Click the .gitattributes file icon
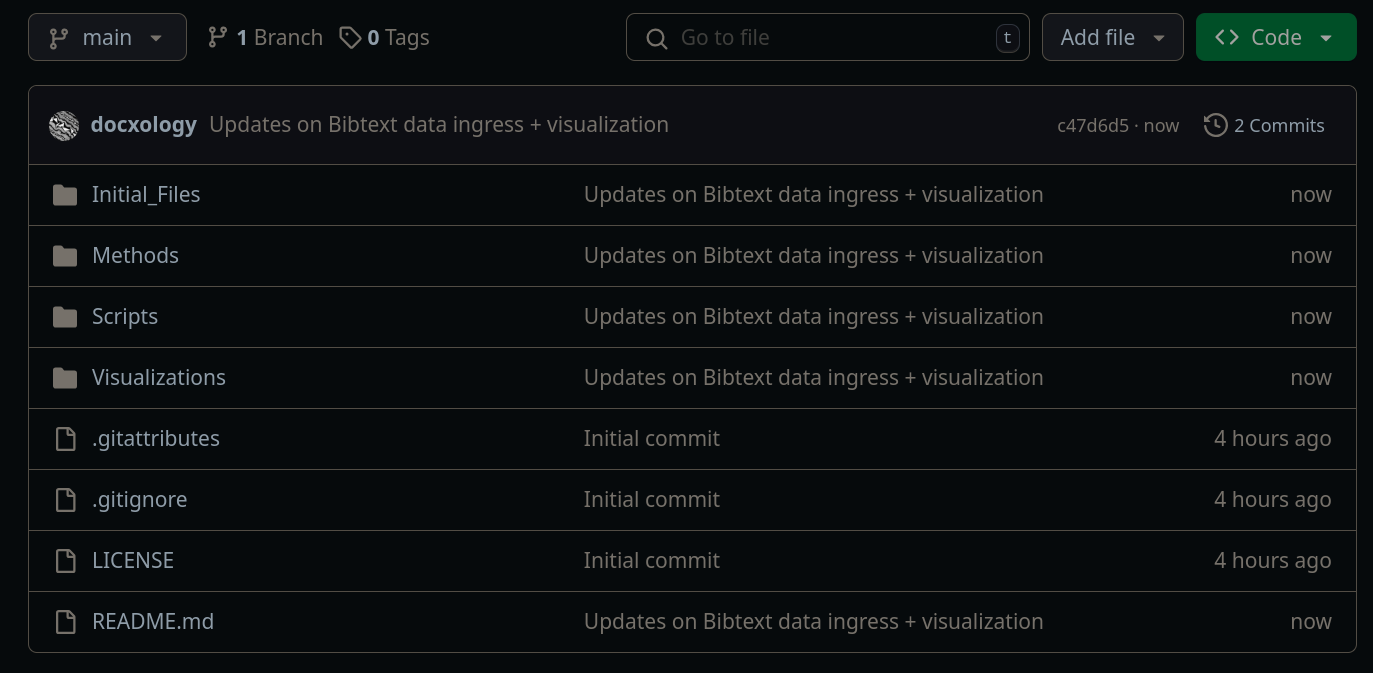 (x=65, y=439)
